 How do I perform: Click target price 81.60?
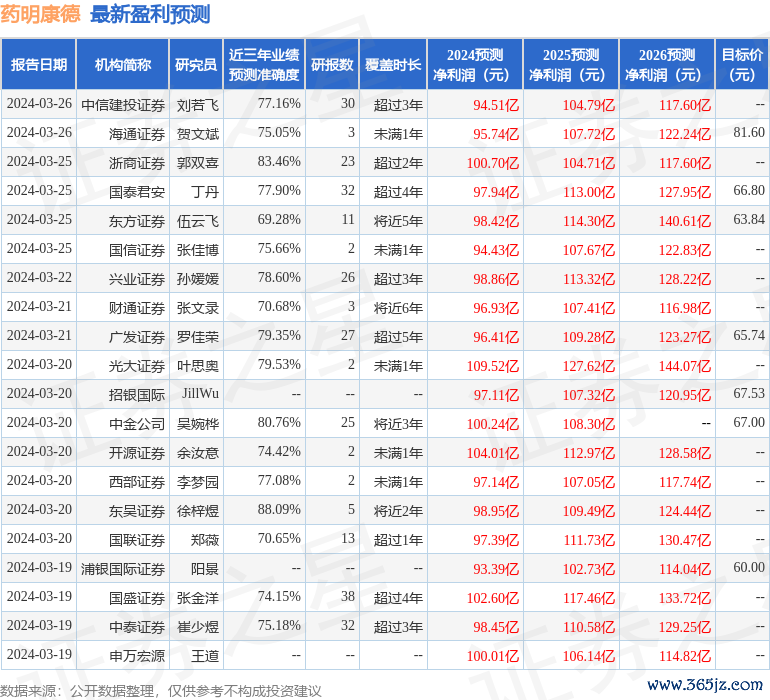749,133
